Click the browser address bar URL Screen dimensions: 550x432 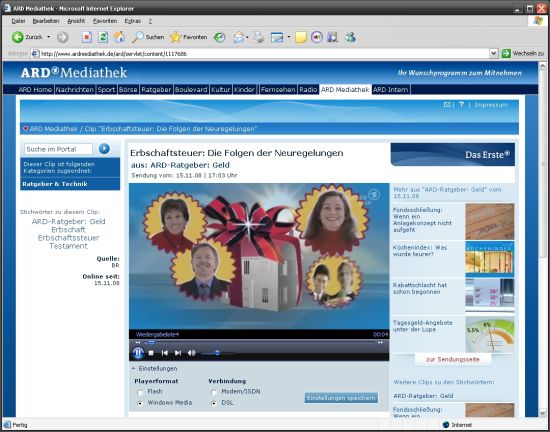tap(260, 54)
